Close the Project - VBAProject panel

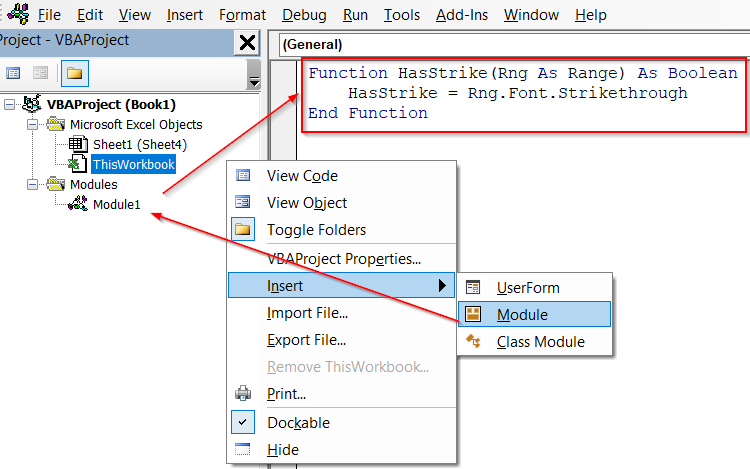tap(247, 43)
